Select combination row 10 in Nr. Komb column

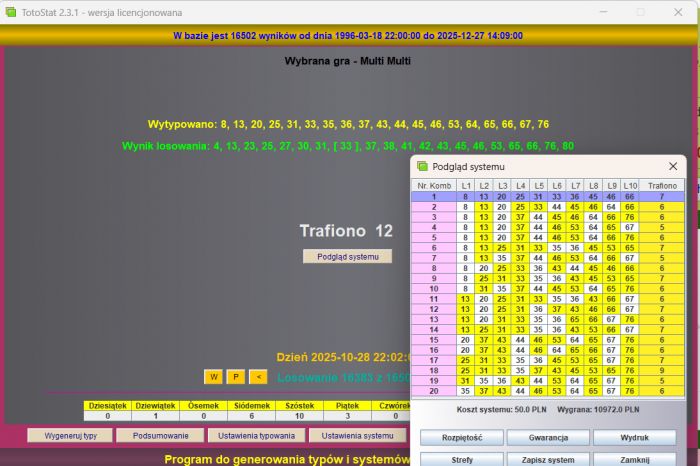pyautogui.click(x=434, y=289)
